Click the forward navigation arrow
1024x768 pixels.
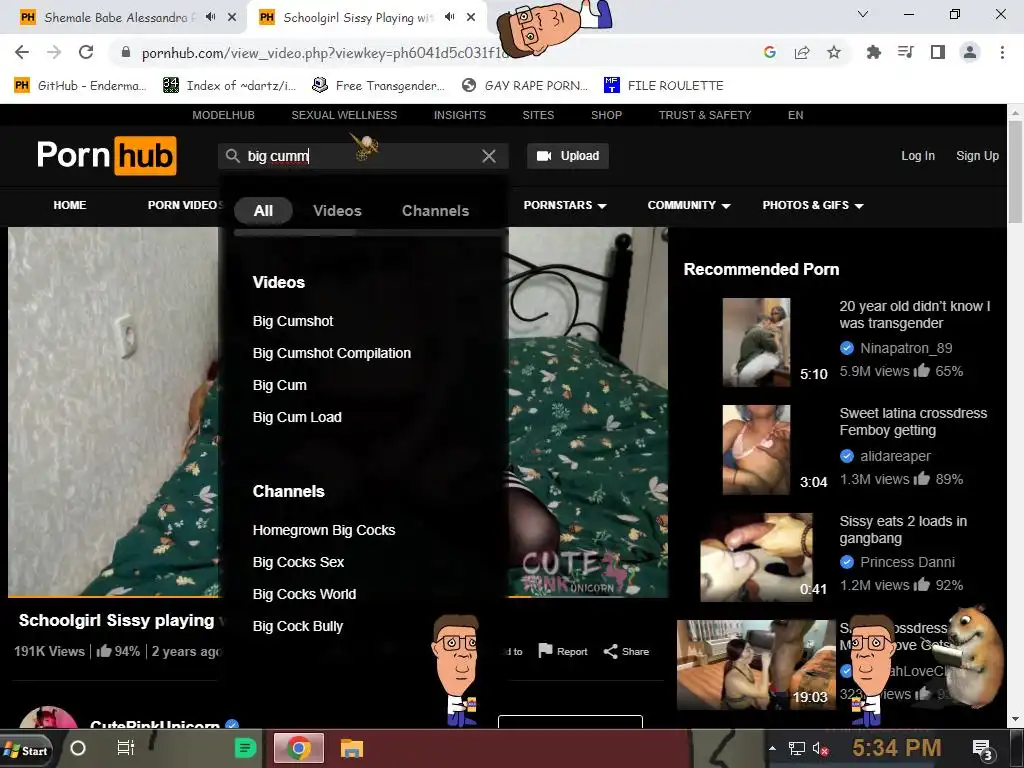(54, 52)
